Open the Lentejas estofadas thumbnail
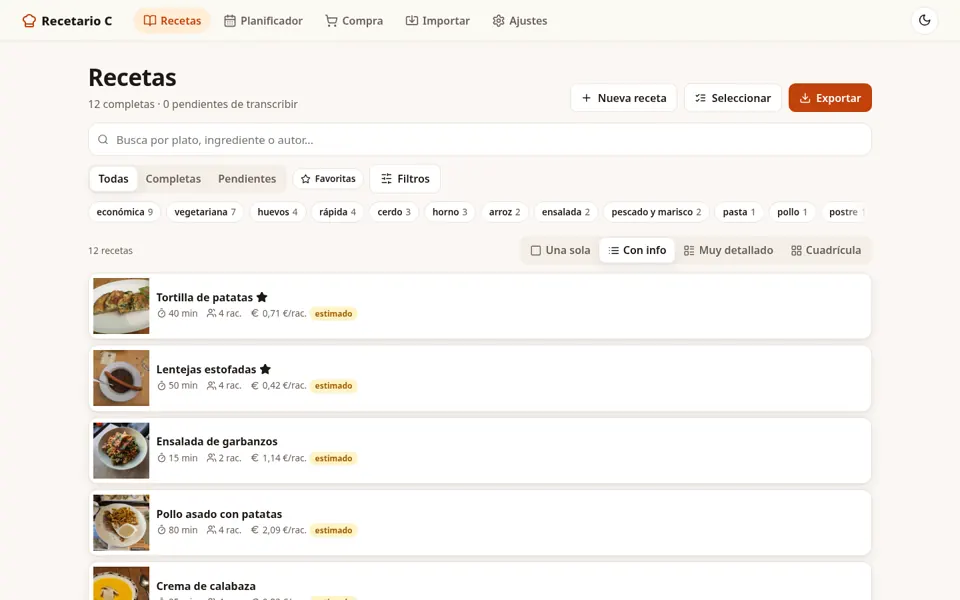The height and width of the screenshot is (600, 960). 121,378
